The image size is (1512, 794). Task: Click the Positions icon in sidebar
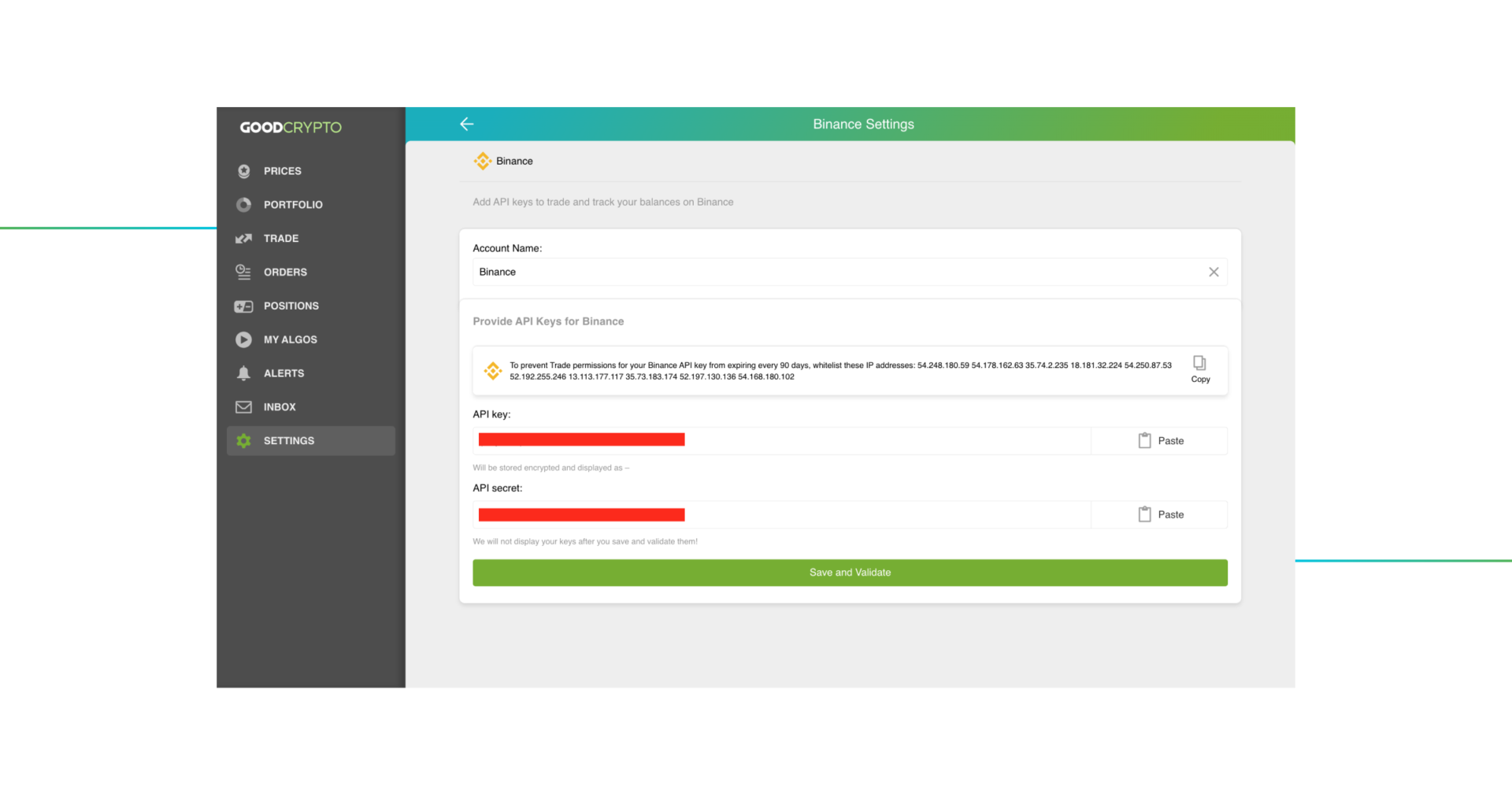point(244,306)
